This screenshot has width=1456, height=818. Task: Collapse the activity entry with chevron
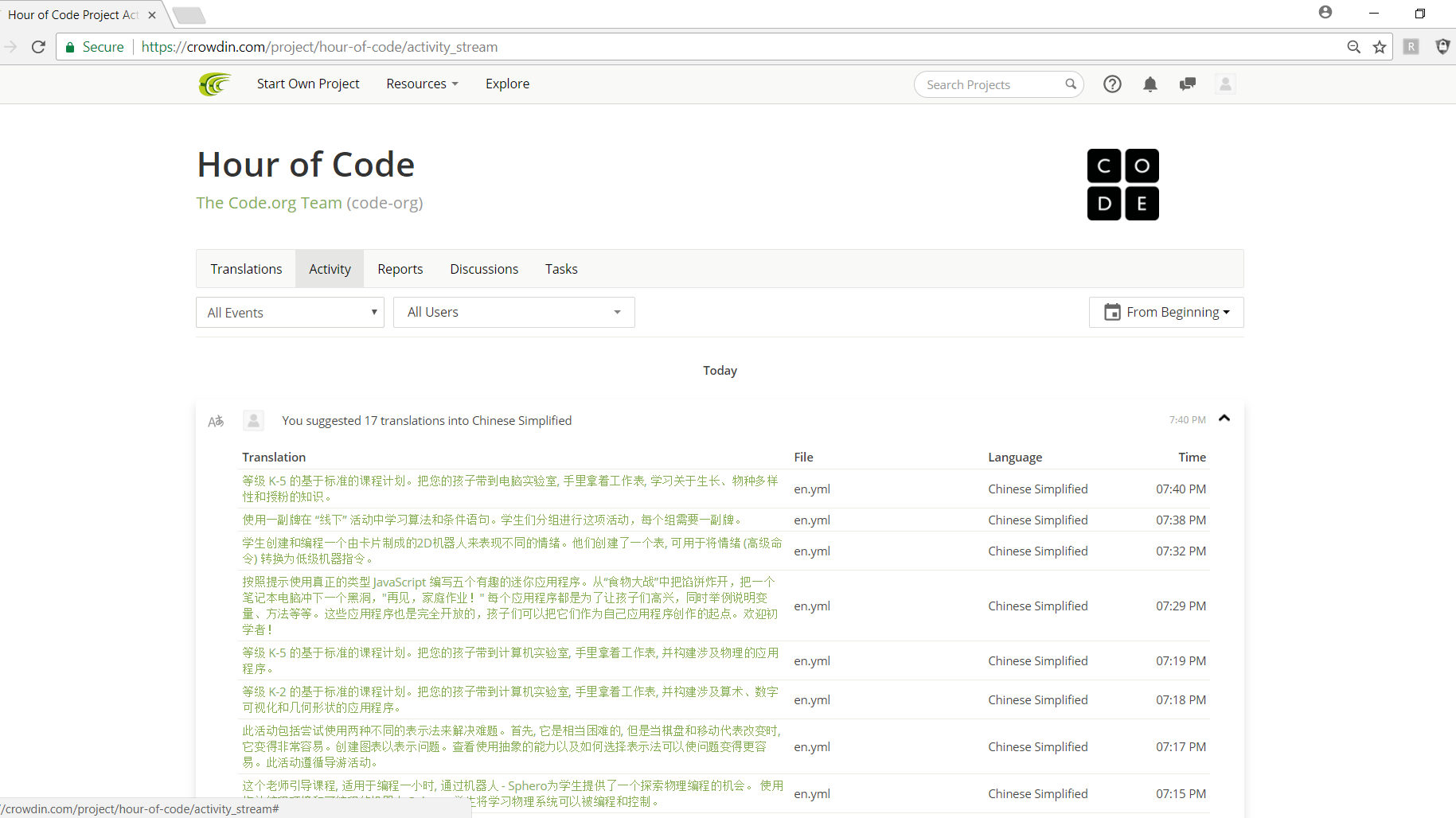coord(1224,419)
